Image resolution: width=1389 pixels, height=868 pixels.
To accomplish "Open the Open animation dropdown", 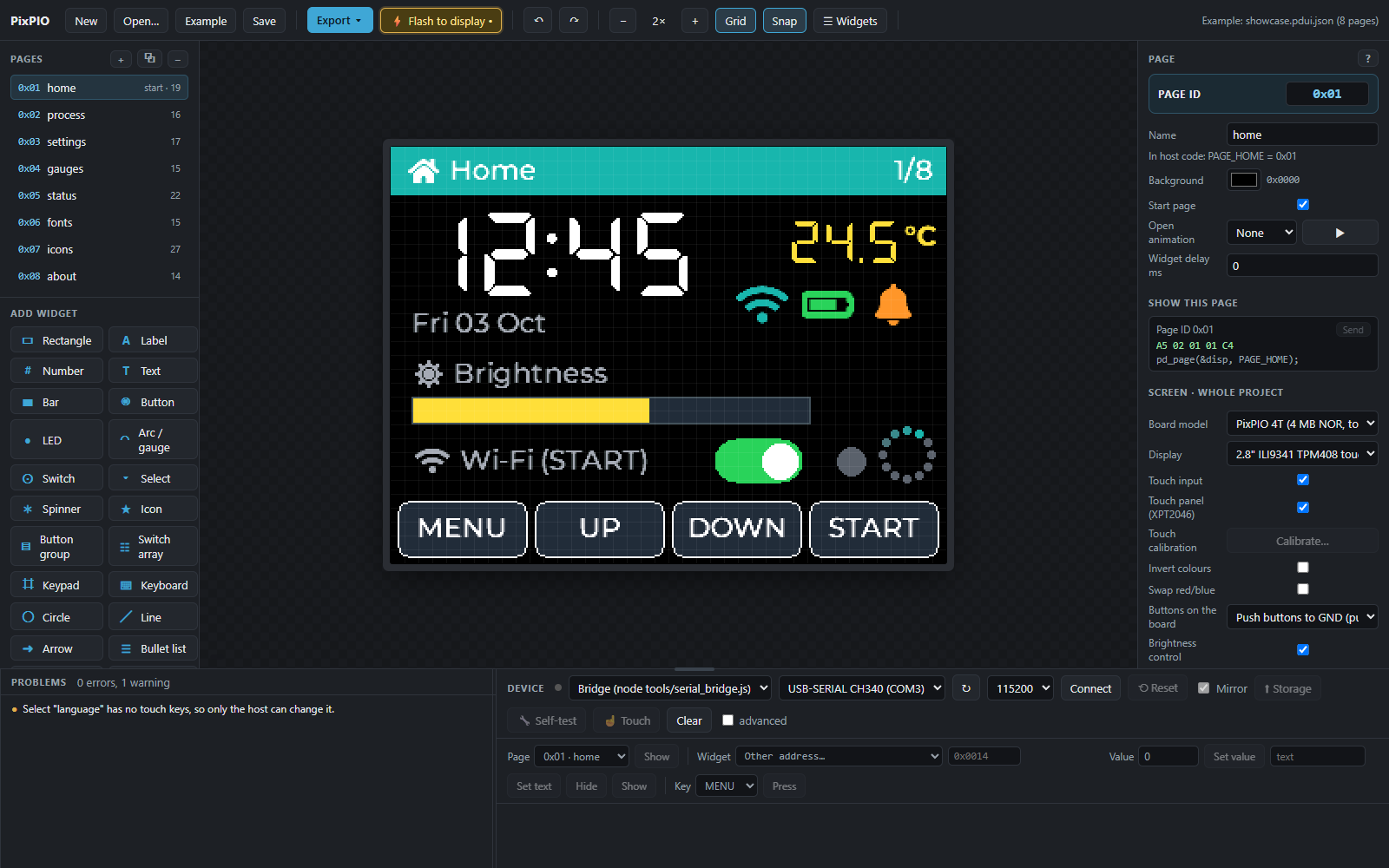I will (1261, 233).
